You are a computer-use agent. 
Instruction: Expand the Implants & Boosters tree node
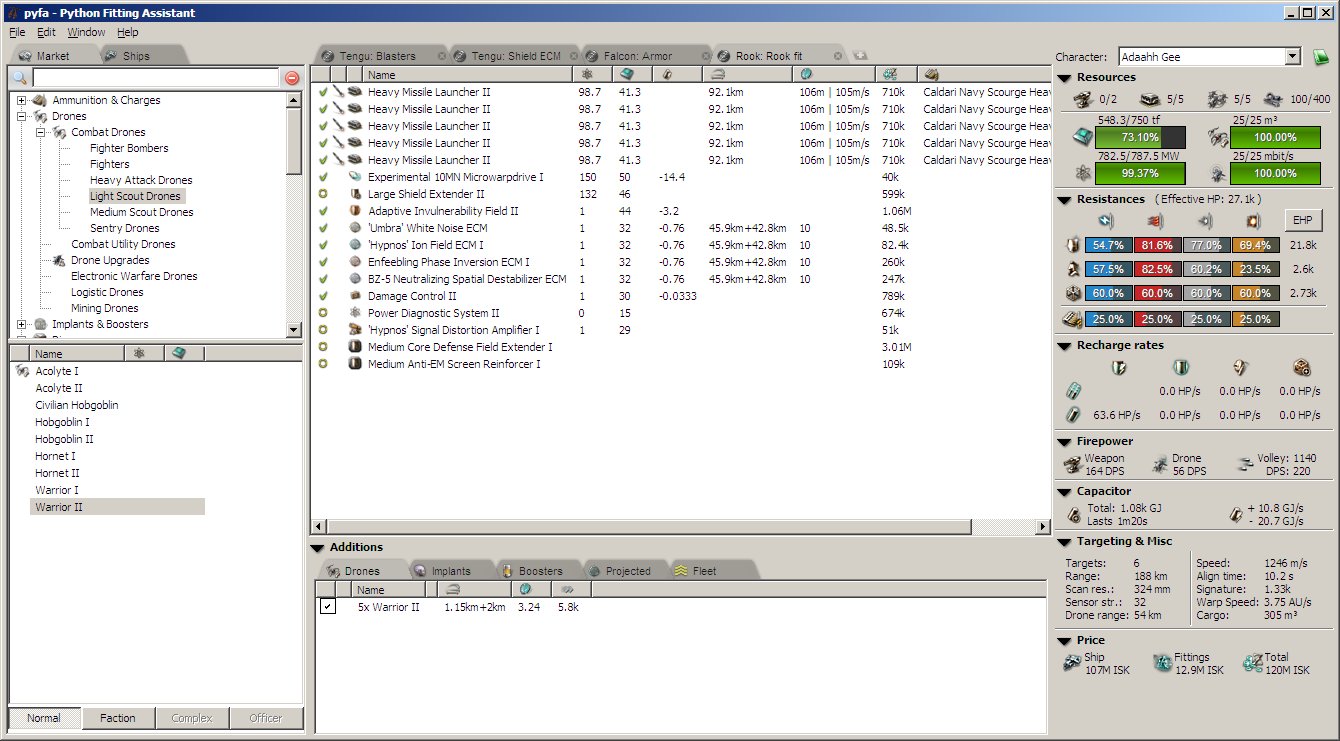click(22, 324)
